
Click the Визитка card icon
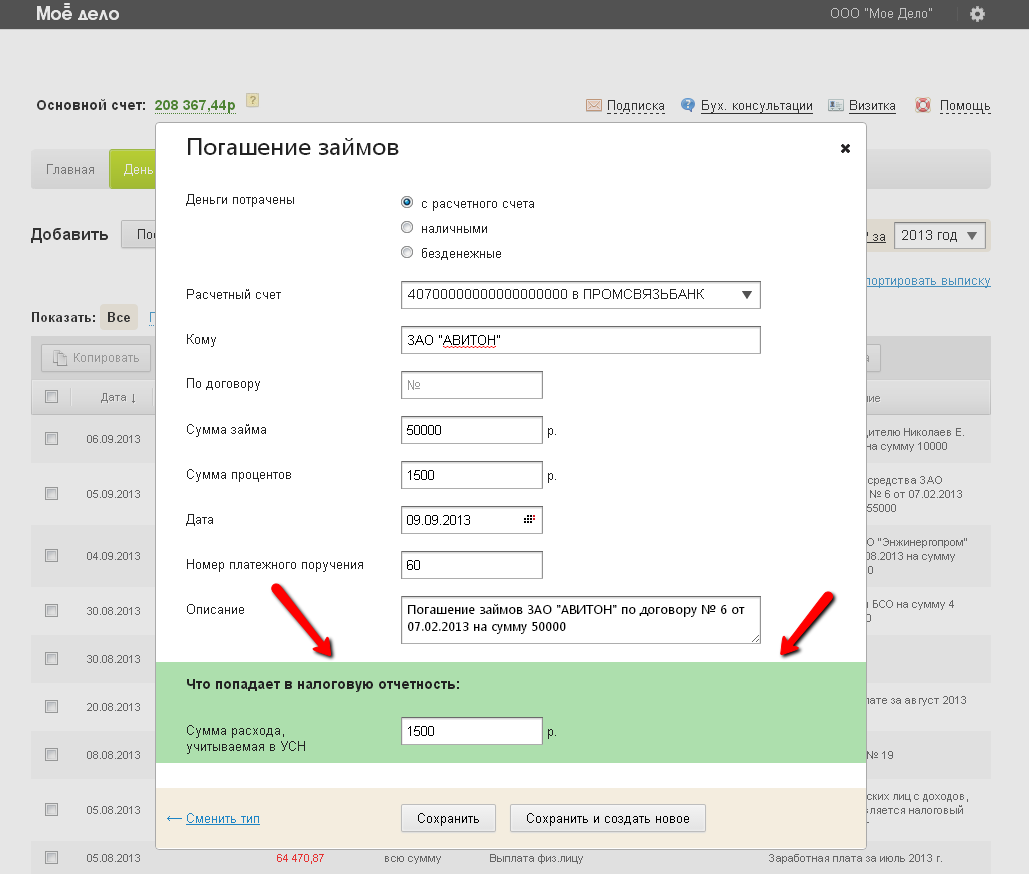835,105
